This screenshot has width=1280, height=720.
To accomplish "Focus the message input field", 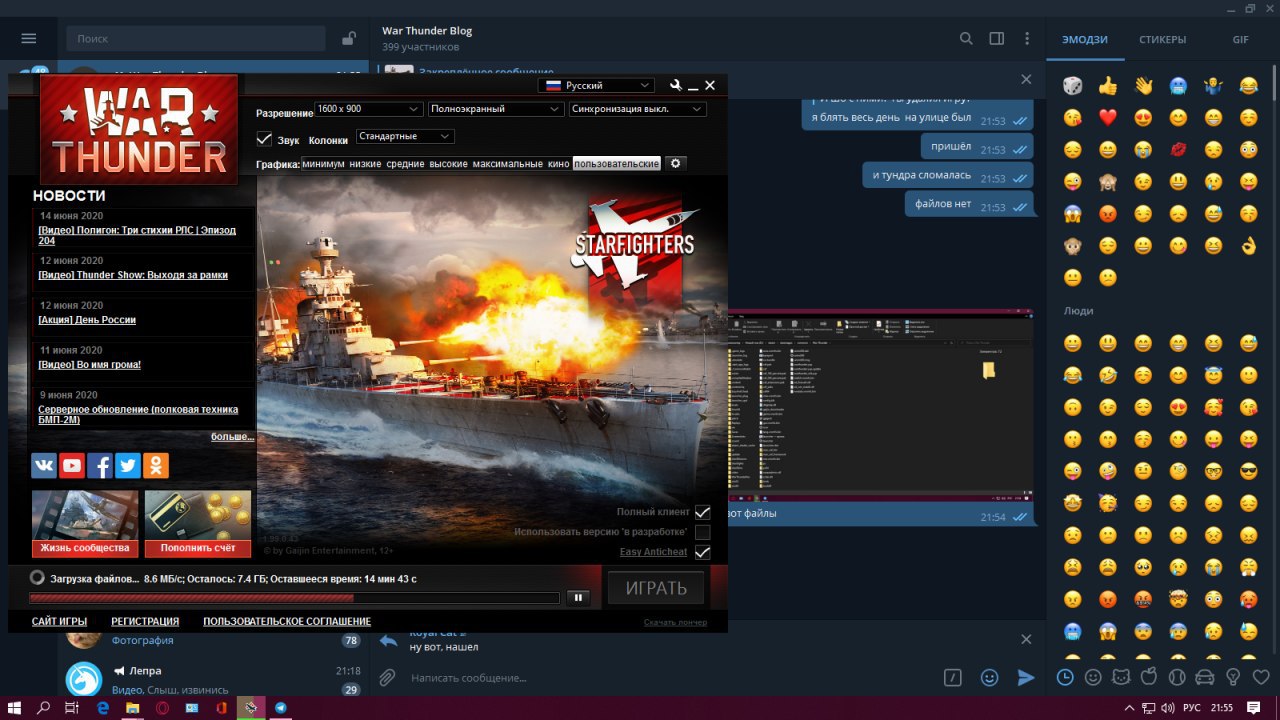I will point(670,678).
